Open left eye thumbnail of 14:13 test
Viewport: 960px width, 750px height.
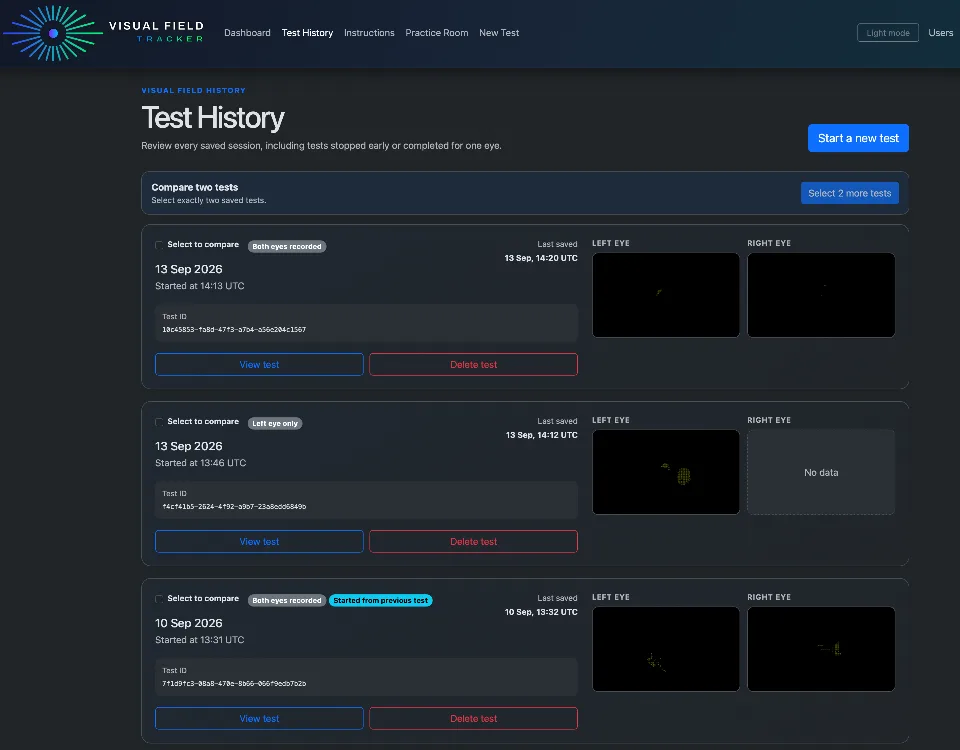tap(666, 295)
